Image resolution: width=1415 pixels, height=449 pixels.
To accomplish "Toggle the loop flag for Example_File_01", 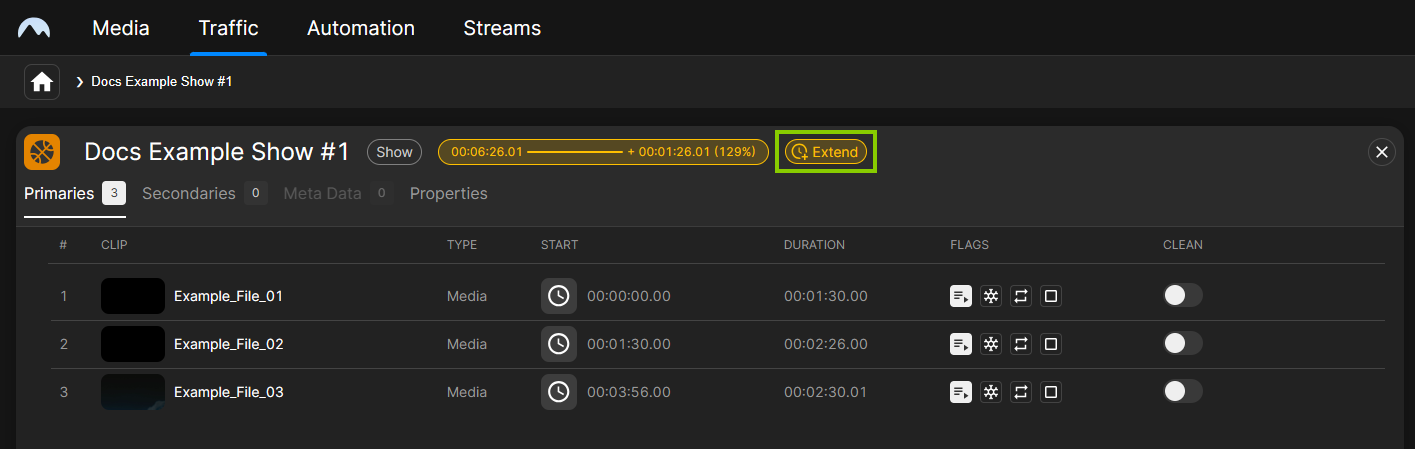I will [1021, 296].
